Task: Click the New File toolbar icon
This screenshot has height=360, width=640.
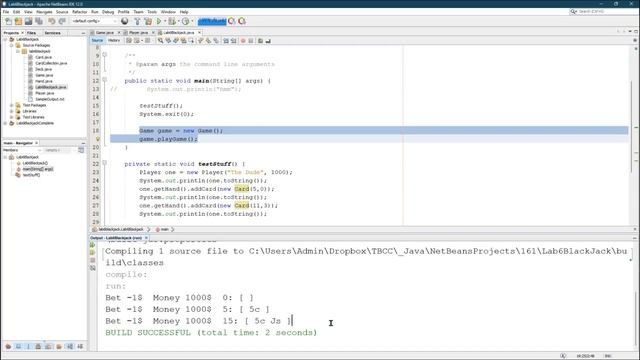Action: tap(8, 21)
